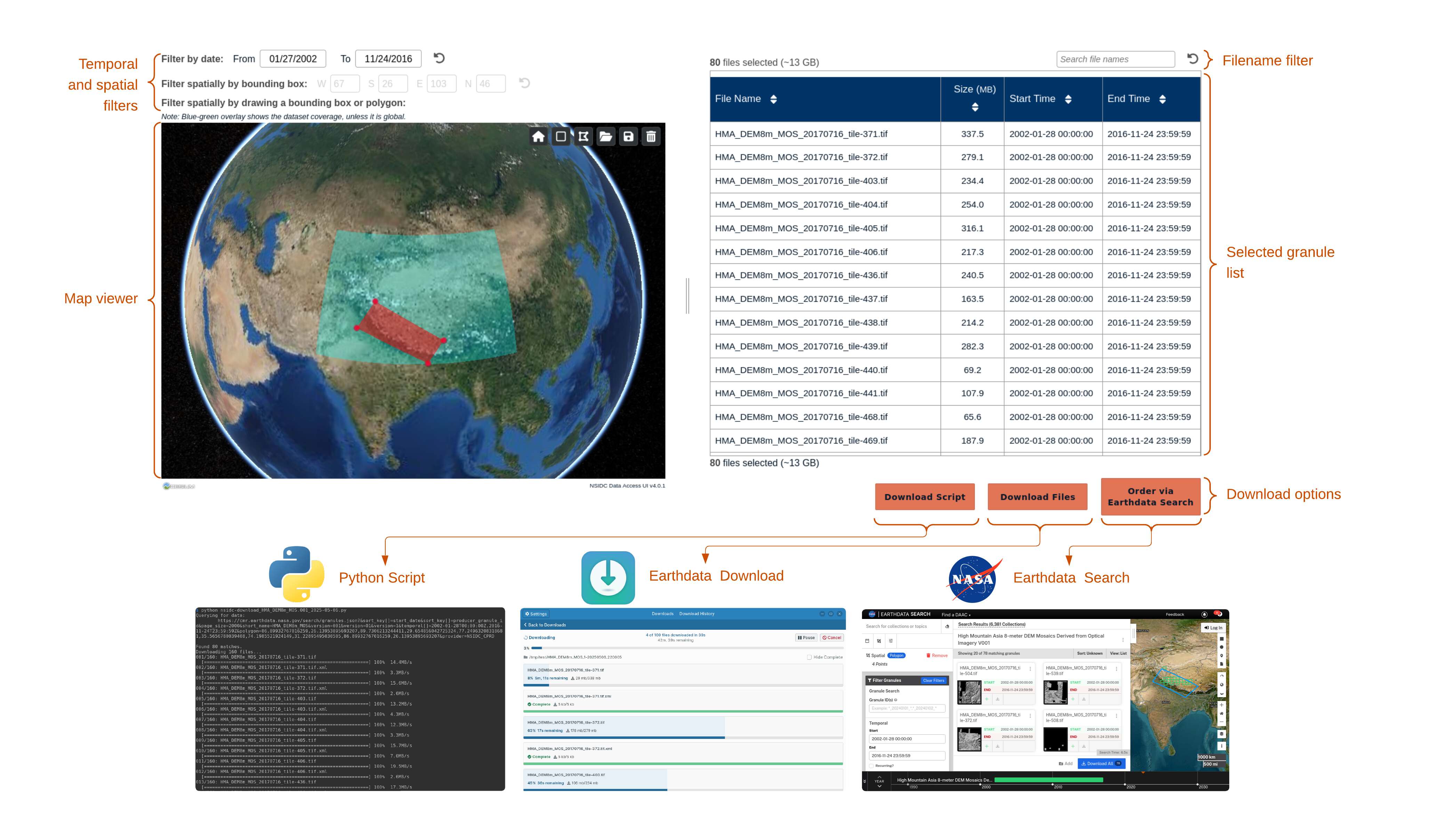This screenshot has height=840, width=1433.
Task: Sort the table by the Start Time column
Action: tap(1068, 99)
